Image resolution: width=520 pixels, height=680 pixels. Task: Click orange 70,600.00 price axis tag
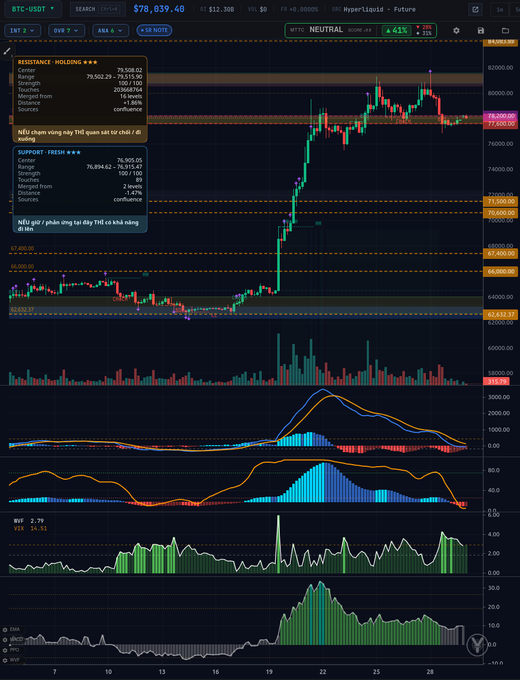tap(501, 213)
